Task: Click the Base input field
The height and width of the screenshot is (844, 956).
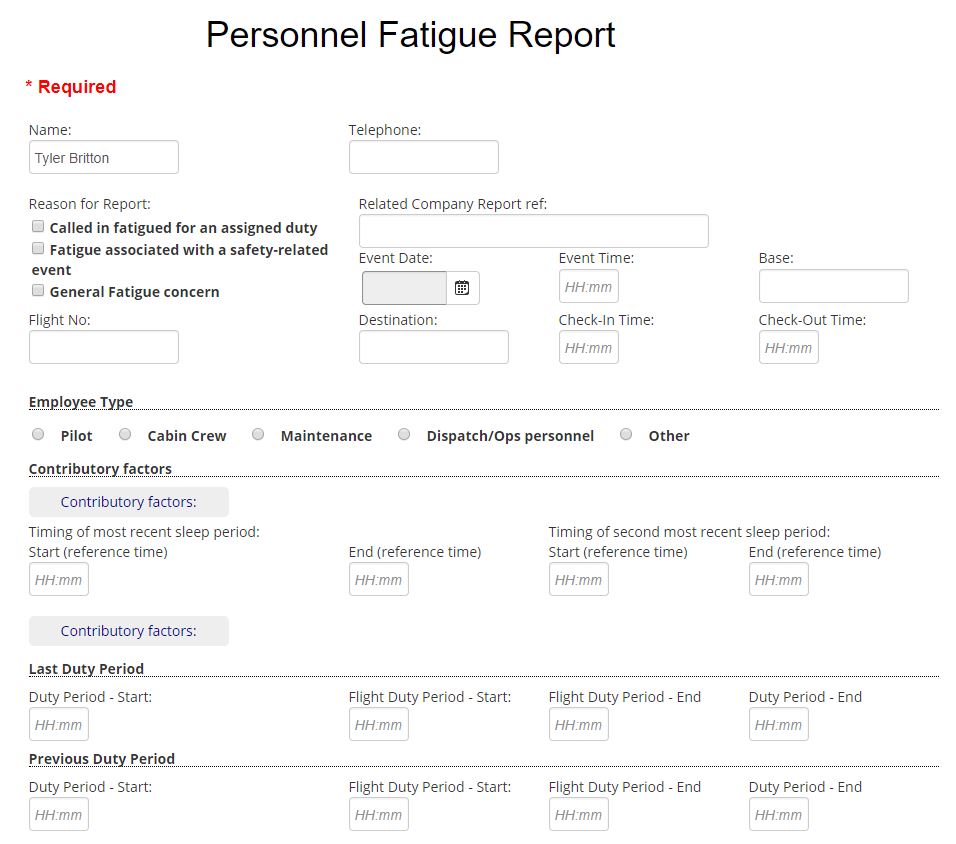Action: [x=833, y=286]
